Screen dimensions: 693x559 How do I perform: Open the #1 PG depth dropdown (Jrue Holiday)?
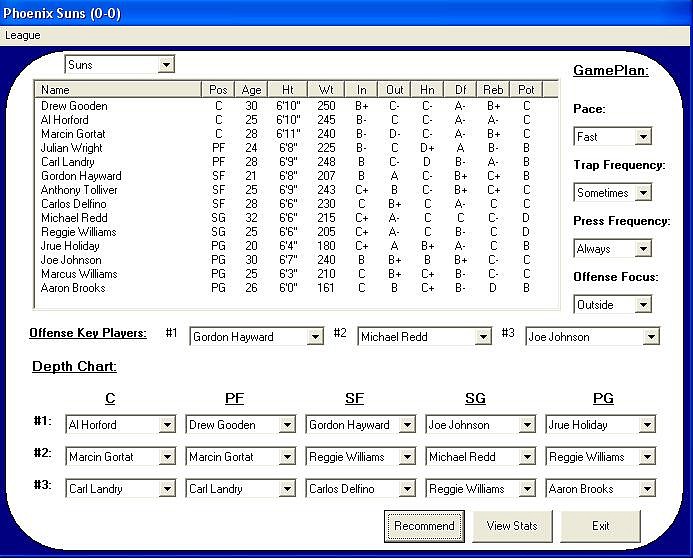[x=601, y=425]
